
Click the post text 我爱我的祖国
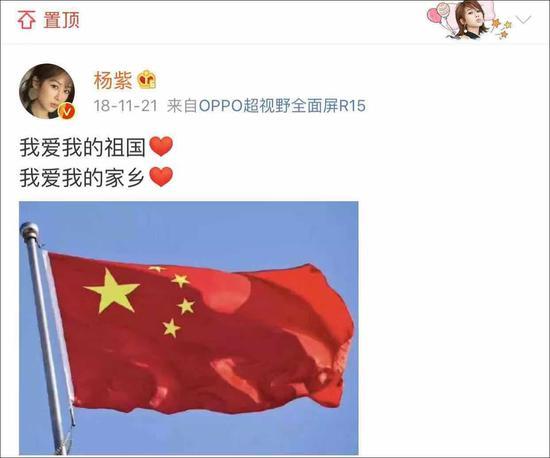[x=82, y=147]
